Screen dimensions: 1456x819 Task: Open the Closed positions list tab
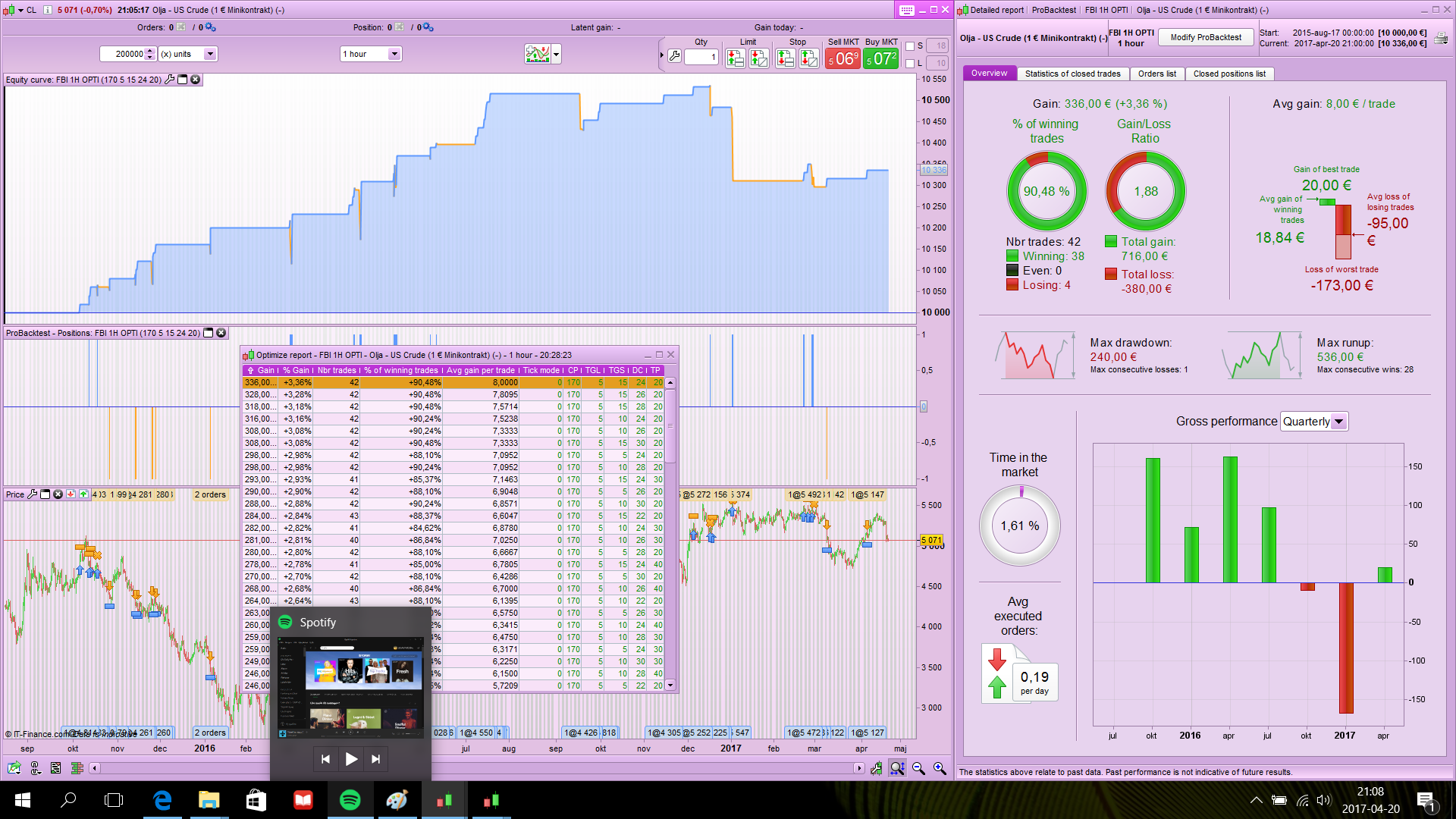pyautogui.click(x=1228, y=74)
